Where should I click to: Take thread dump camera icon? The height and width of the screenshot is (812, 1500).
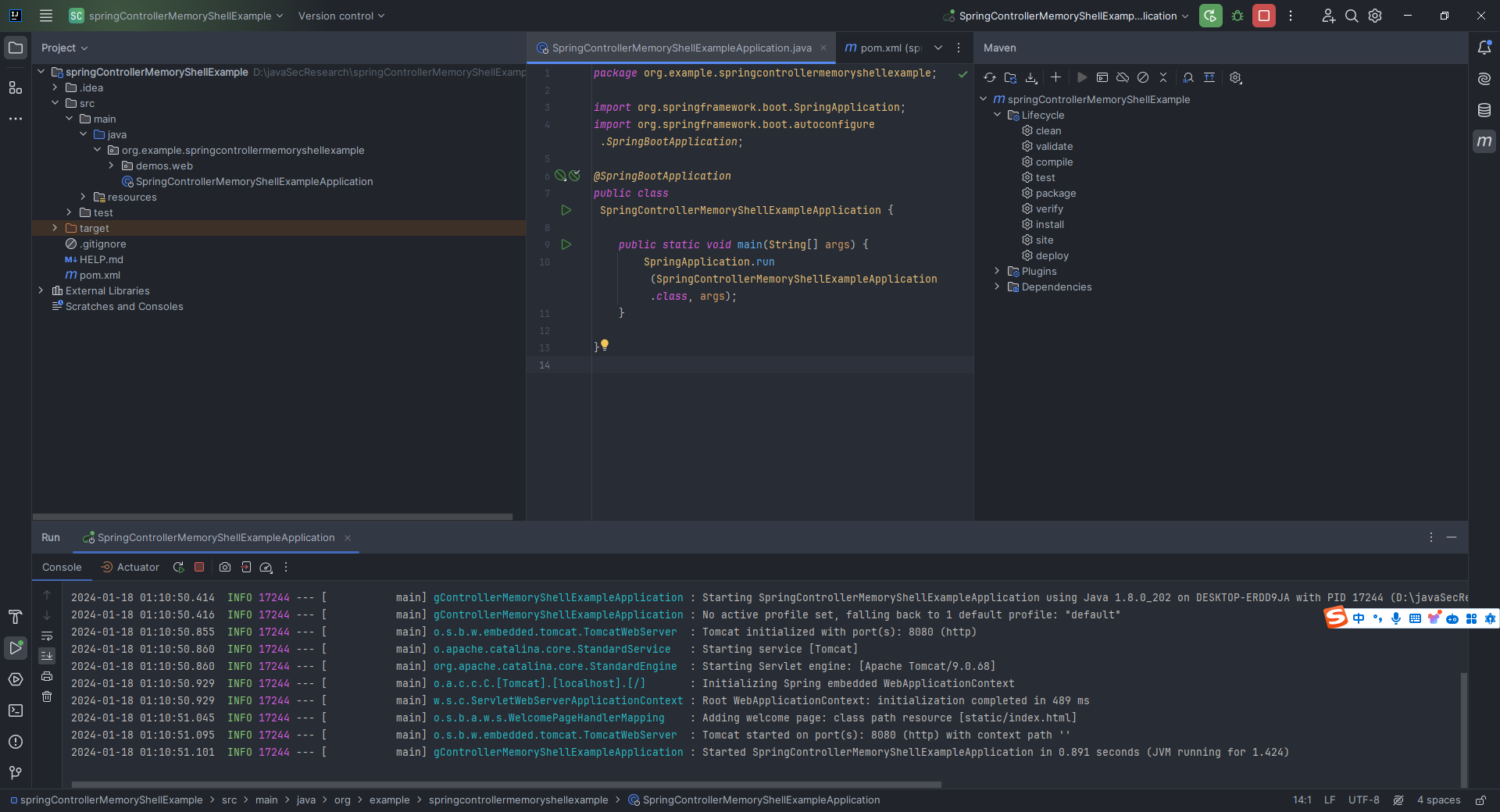pyautogui.click(x=225, y=568)
